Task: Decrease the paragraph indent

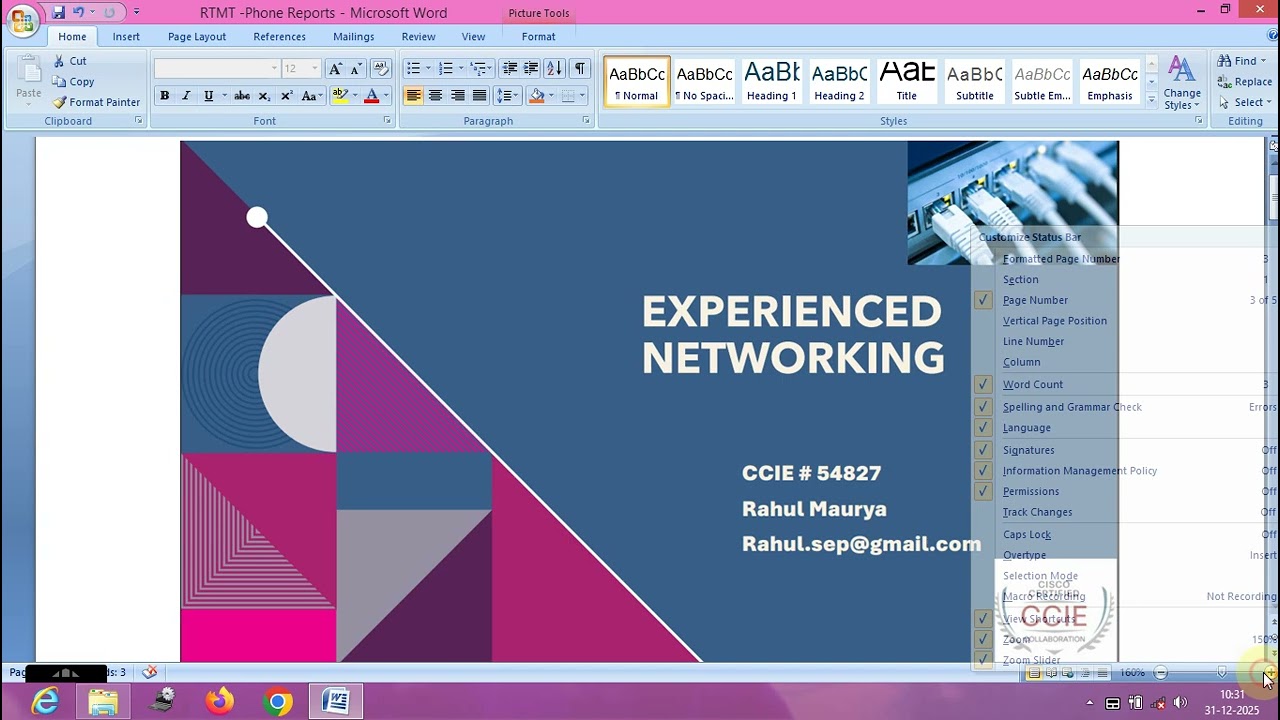Action: (x=510, y=69)
